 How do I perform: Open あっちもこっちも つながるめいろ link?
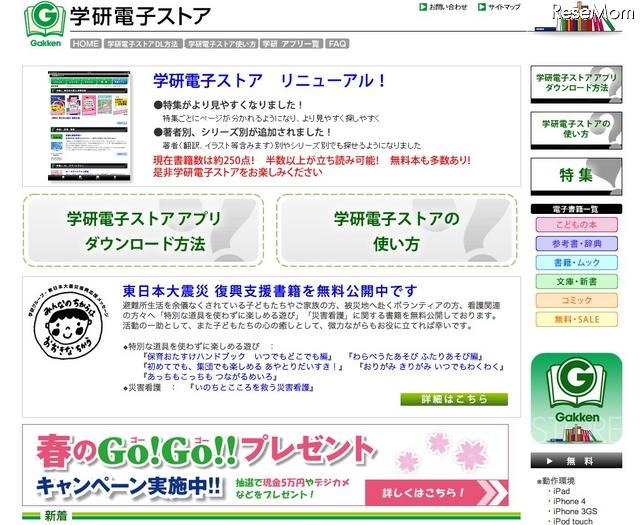click(210, 377)
